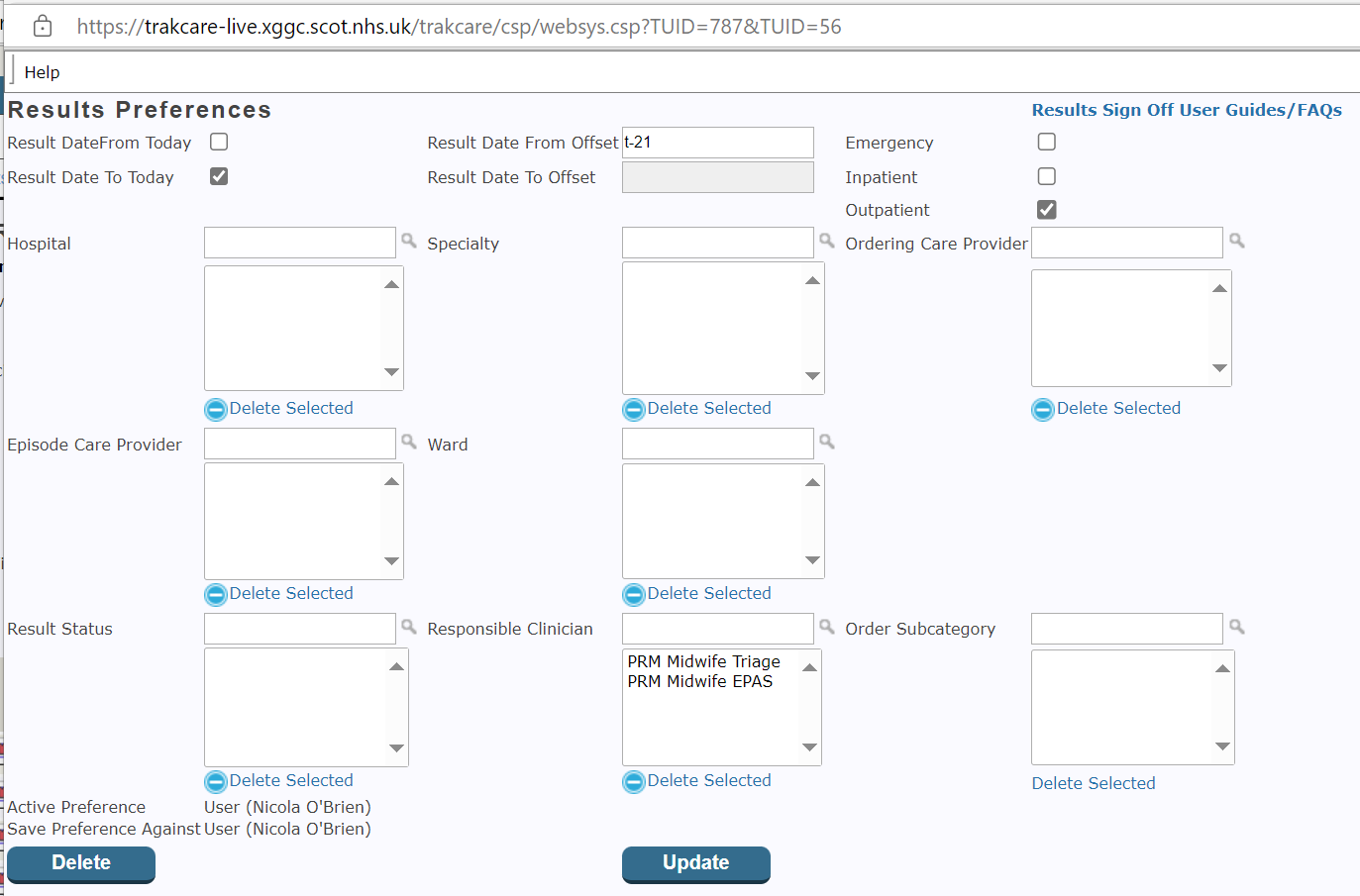Image resolution: width=1360 pixels, height=896 pixels.
Task: Tick the Emergency checkbox
Action: (1047, 143)
